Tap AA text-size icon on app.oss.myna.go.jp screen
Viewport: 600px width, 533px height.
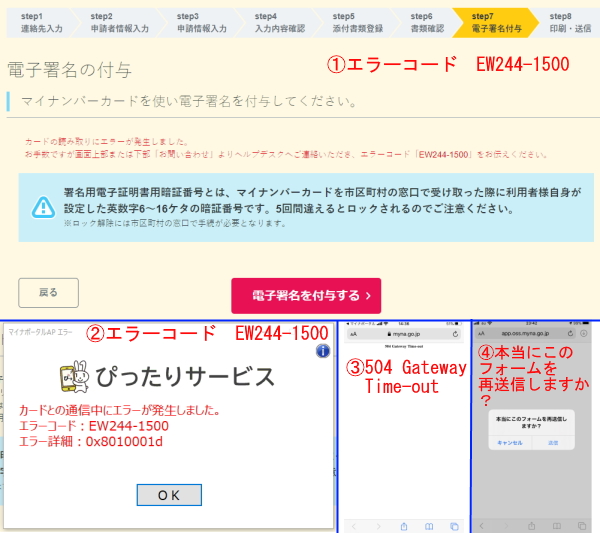coord(481,333)
